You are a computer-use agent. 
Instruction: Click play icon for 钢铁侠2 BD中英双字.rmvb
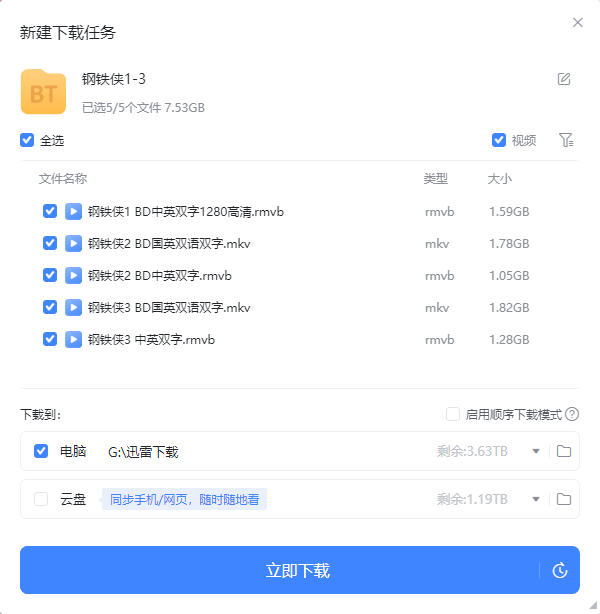pos(73,276)
